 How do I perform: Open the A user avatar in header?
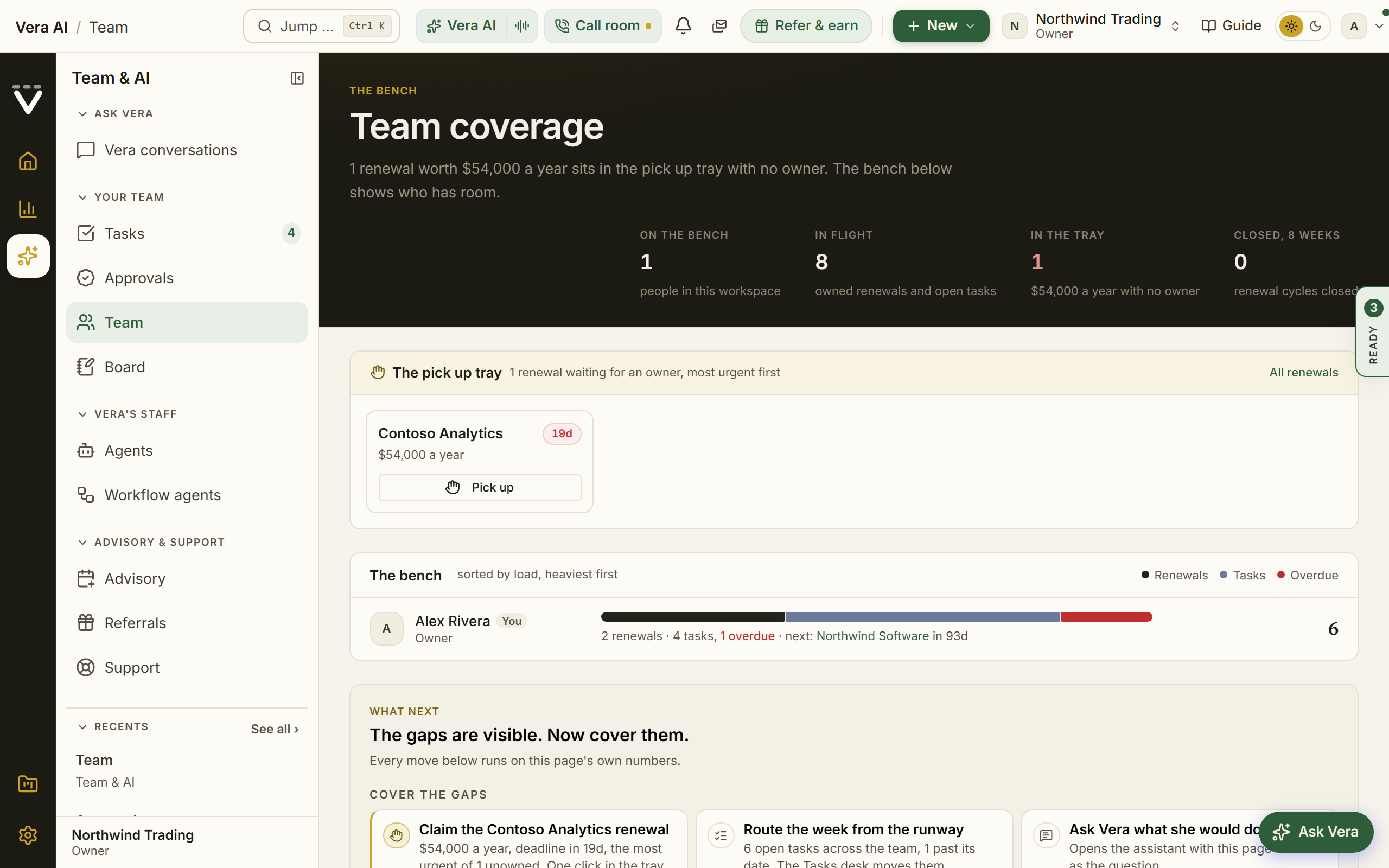[1353, 26]
